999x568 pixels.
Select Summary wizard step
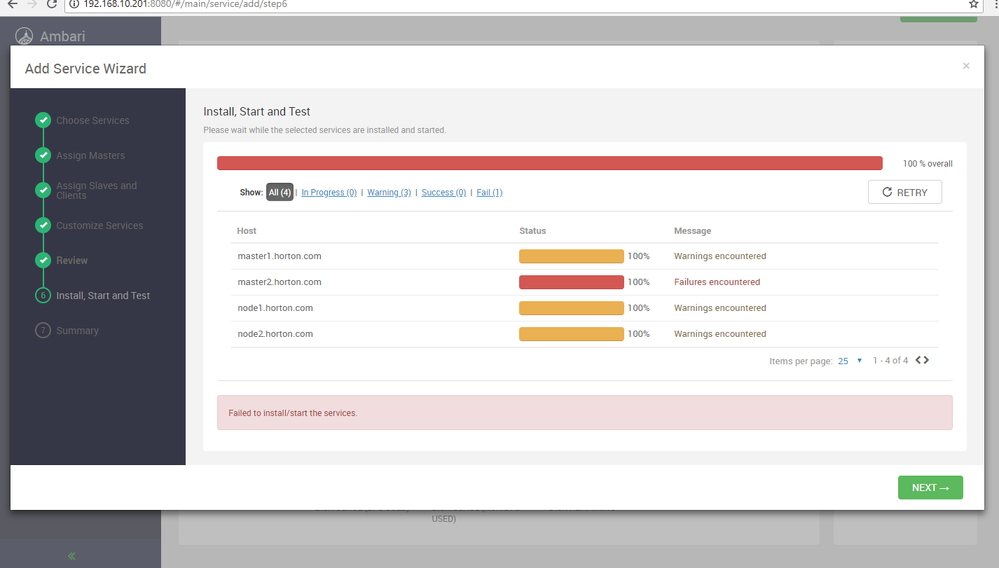[x=77, y=330]
